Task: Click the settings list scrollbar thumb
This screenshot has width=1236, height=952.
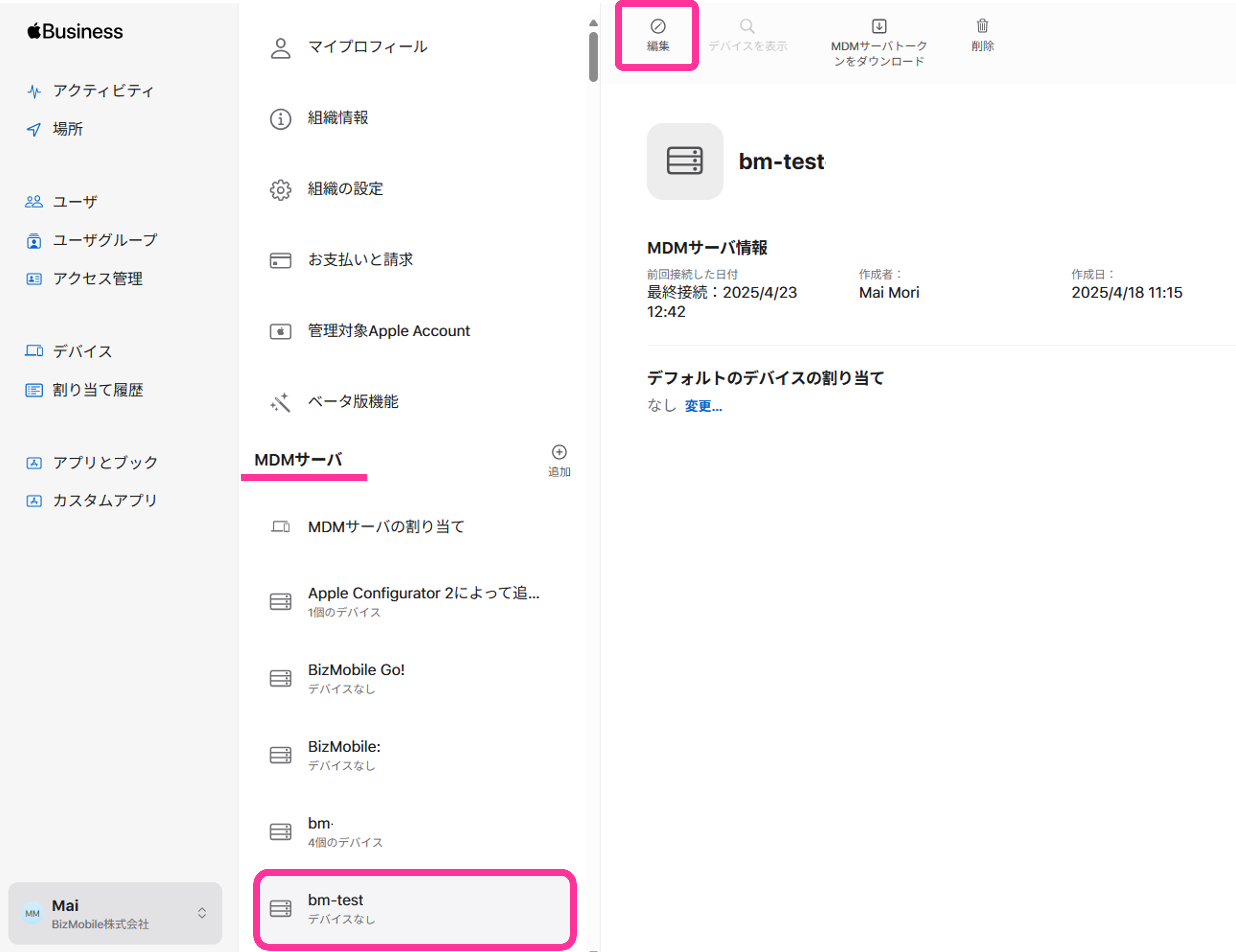Action: click(593, 56)
